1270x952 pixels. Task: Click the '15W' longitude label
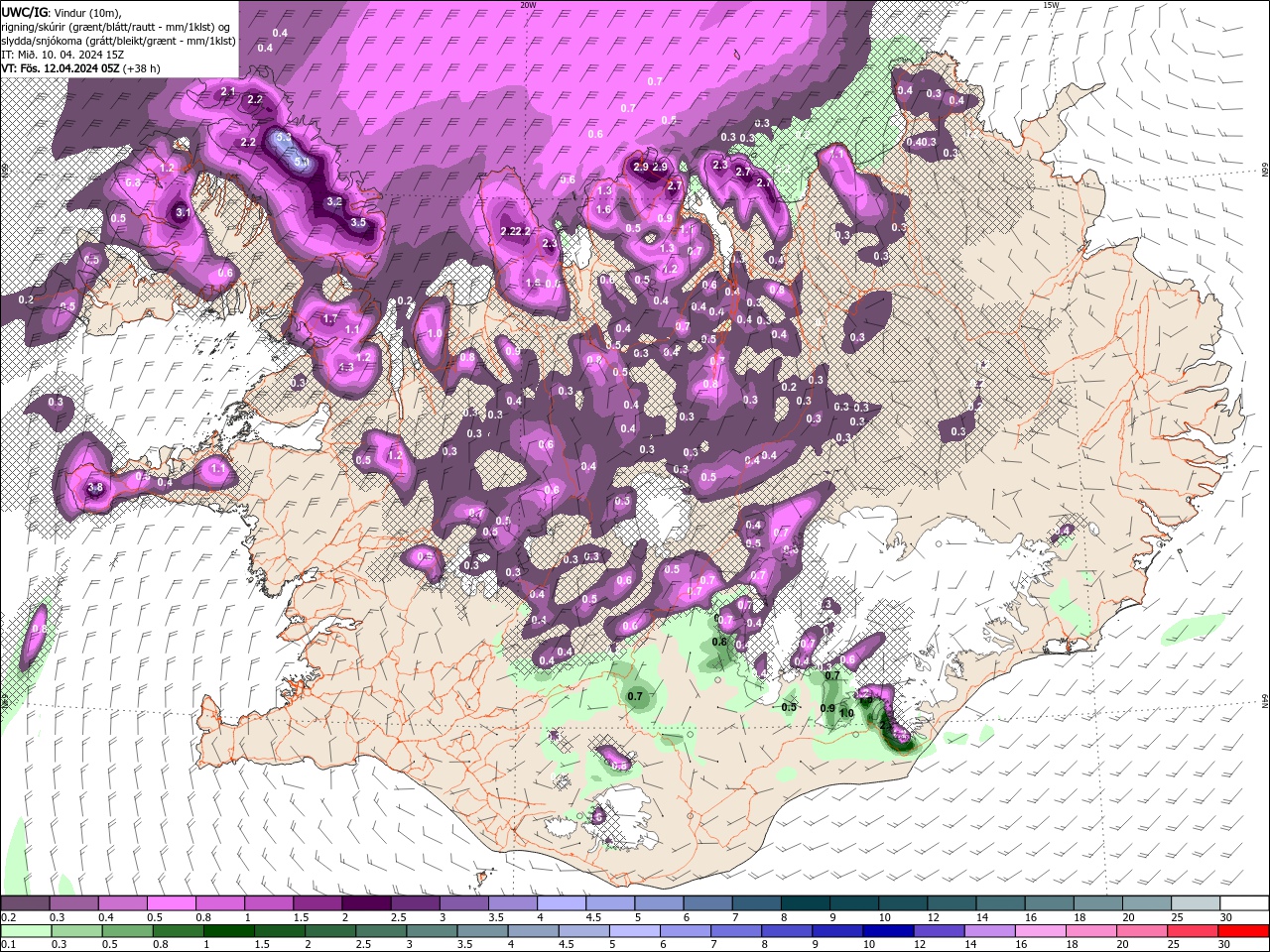tap(1051, 5)
